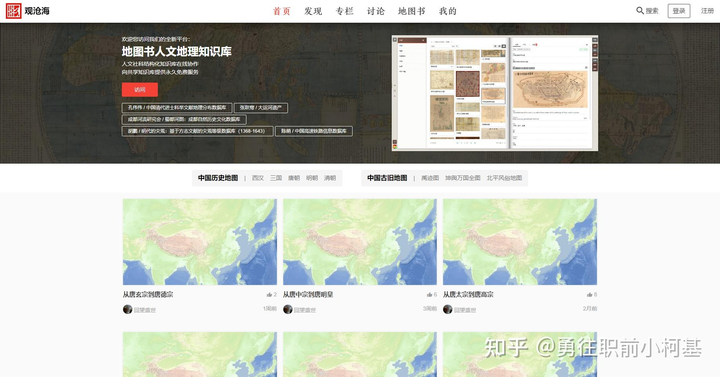Viewport: 720px width, 377px height.
Task: Open author avatar under 从唐太宗到唐高宗
Action: (447, 309)
